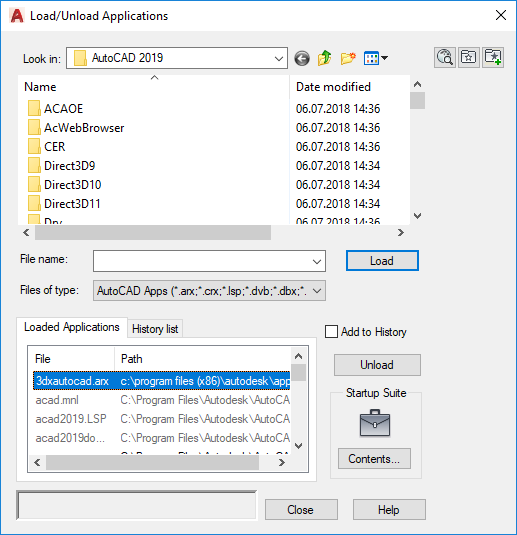Select the Direct3D11 folder
Viewport: 517px width, 535px height.
tap(64, 204)
